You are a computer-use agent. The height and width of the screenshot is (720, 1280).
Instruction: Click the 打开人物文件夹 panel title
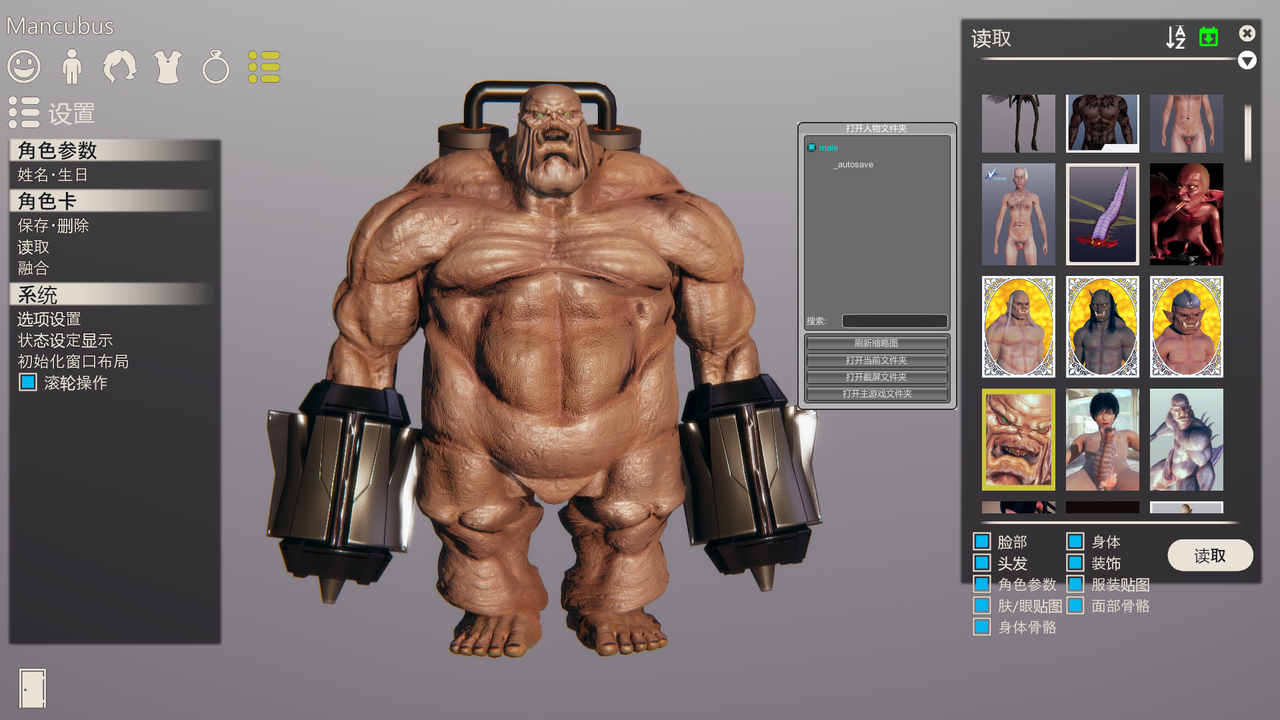(877, 128)
